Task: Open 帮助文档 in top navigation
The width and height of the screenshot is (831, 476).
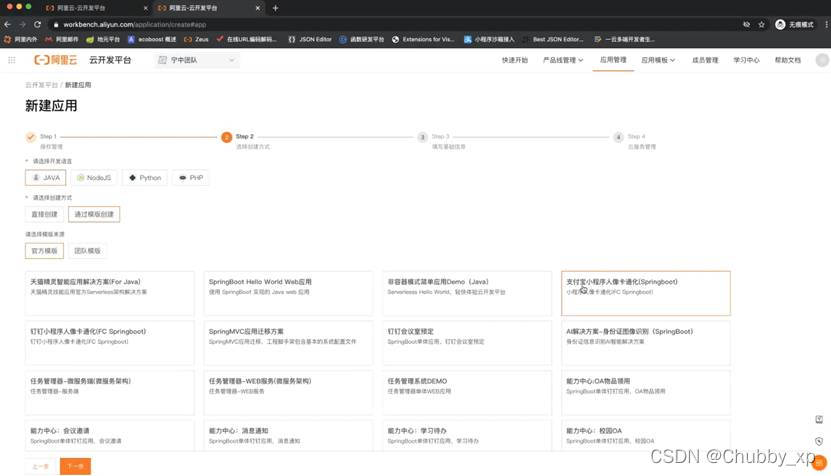Action: 788,60
